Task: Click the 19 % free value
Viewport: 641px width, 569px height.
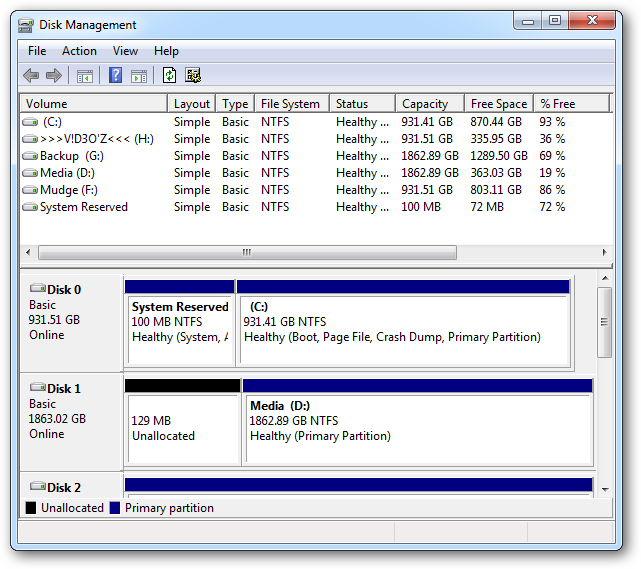Action: click(x=552, y=173)
